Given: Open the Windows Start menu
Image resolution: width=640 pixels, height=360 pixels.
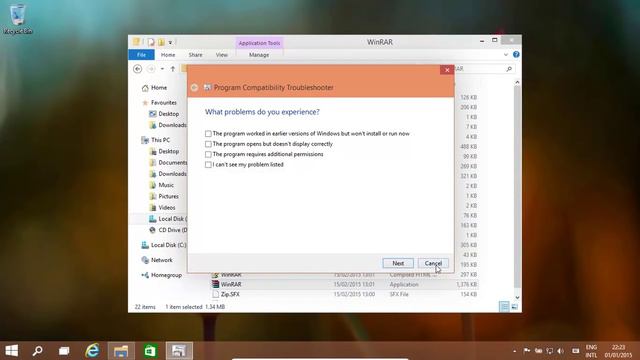Looking at the screenshot, I should (12, 351).
